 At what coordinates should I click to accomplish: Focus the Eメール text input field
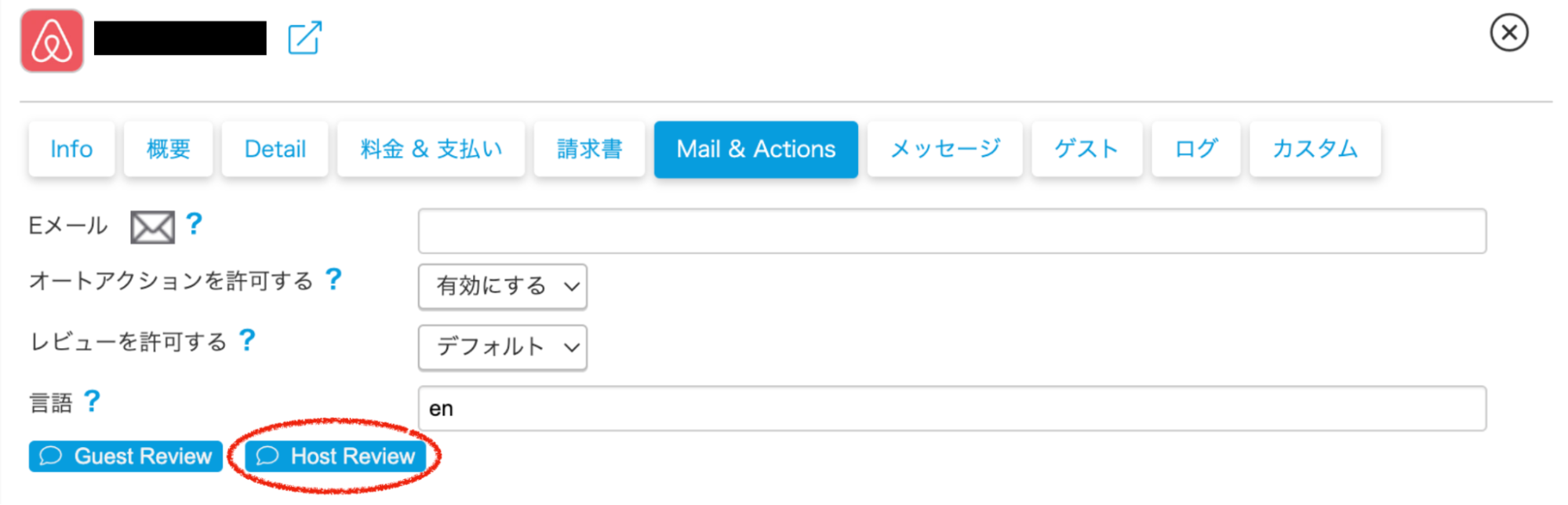951,231
